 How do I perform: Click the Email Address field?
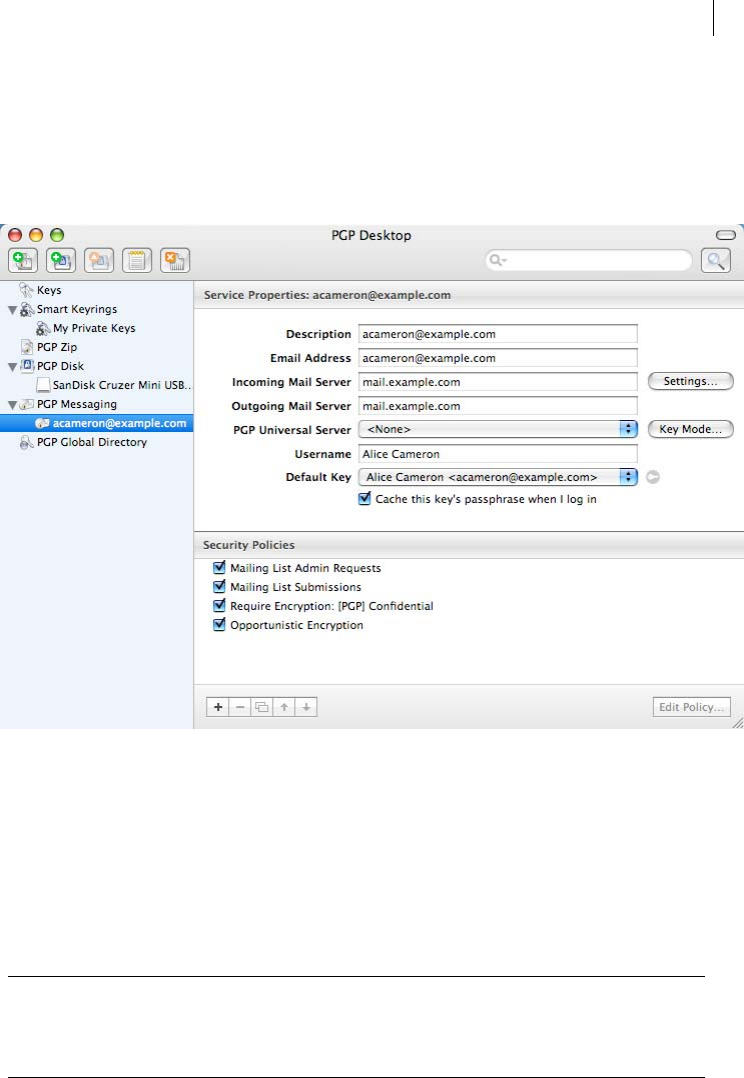[x=498, y=358]
